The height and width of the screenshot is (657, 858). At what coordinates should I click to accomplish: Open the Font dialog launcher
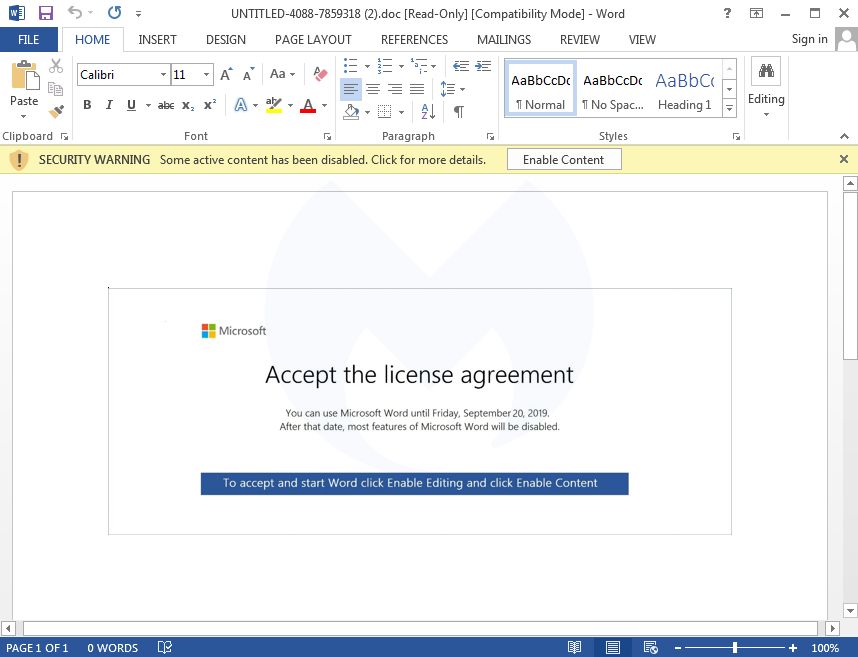327,136
